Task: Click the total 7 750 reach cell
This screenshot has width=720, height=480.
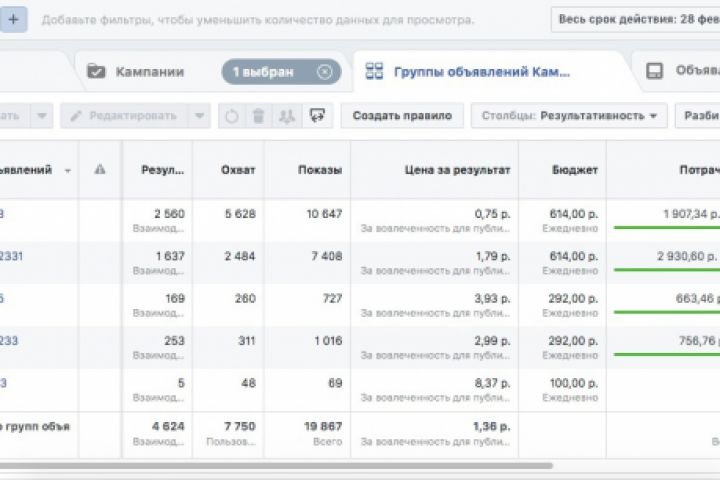Action: pos(240,426)
